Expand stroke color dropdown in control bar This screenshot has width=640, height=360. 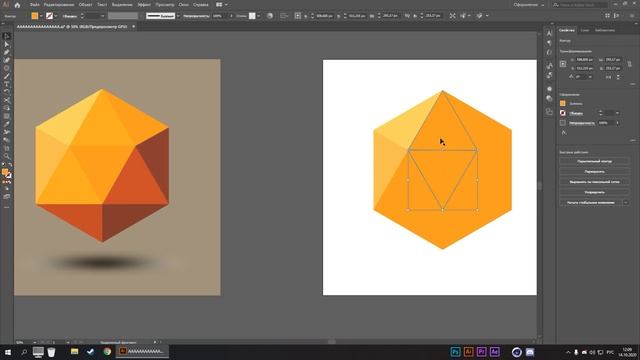[56, 16]
